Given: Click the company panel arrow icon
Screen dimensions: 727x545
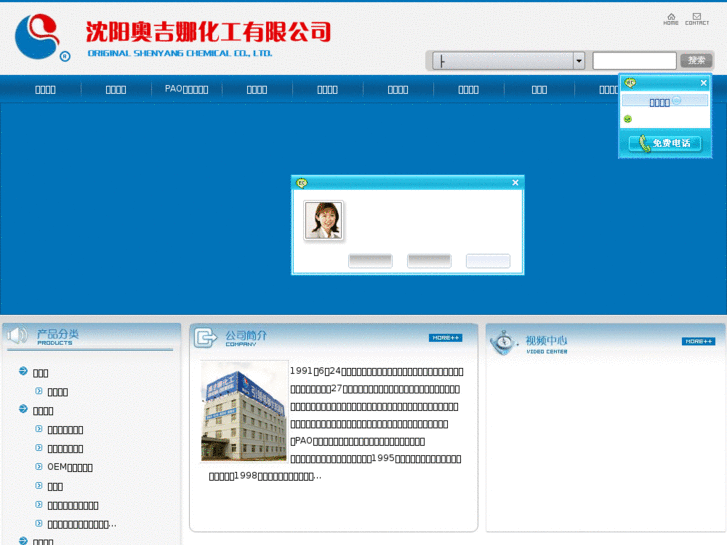Looking at the screenshot, I should (x=205, y=337).
